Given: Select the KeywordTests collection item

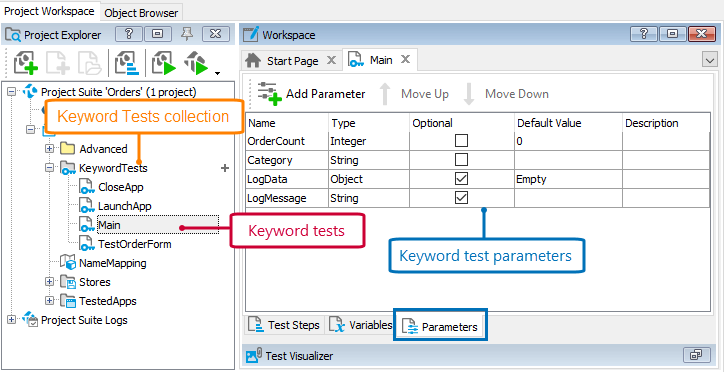Looking at the screenshot, I should point(113,168).
